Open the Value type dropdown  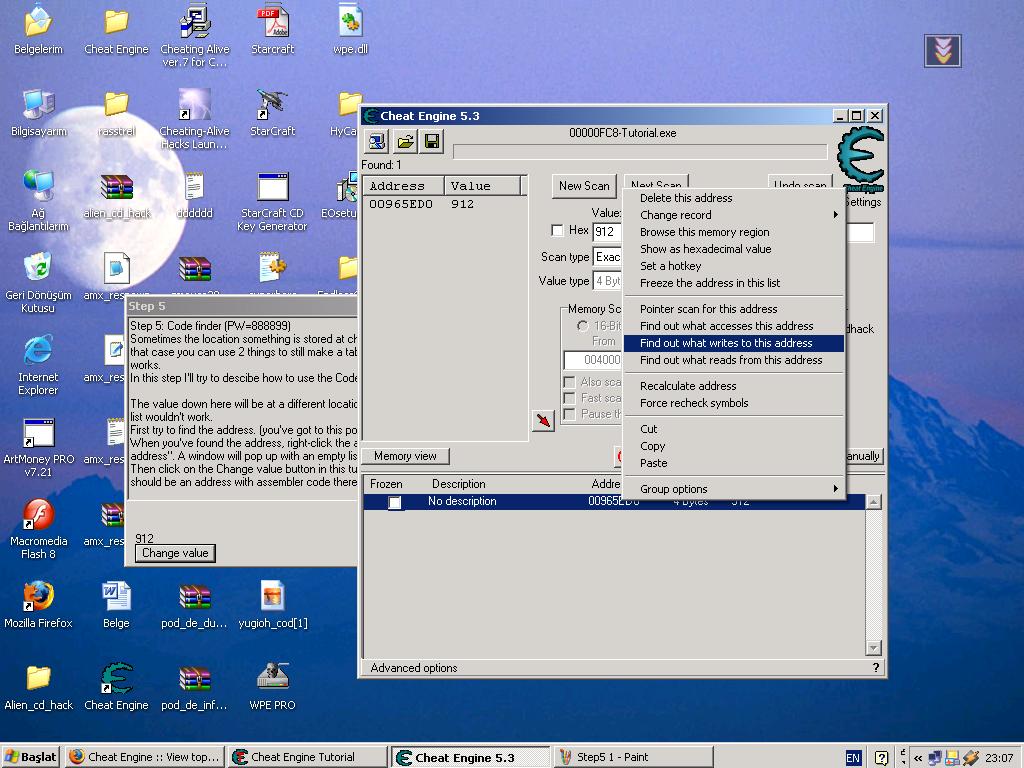(607, 281)
